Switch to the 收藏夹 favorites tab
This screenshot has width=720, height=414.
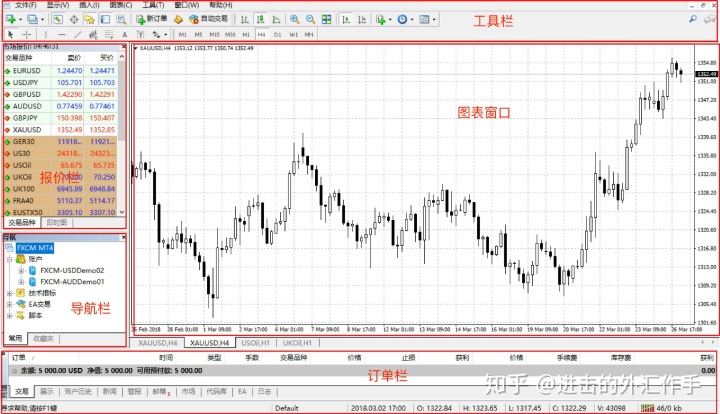(x=44, y=339)
